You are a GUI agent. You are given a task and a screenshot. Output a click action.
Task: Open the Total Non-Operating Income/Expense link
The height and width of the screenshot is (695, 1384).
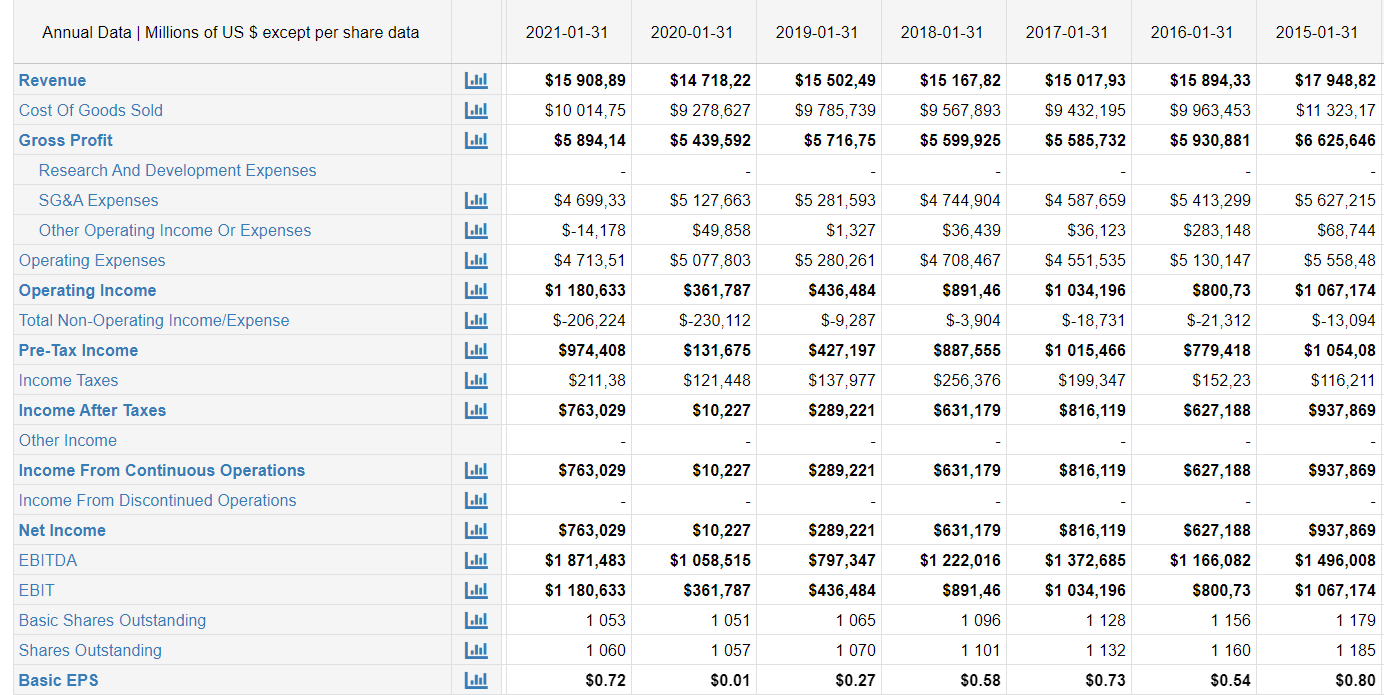click(153, 320)
